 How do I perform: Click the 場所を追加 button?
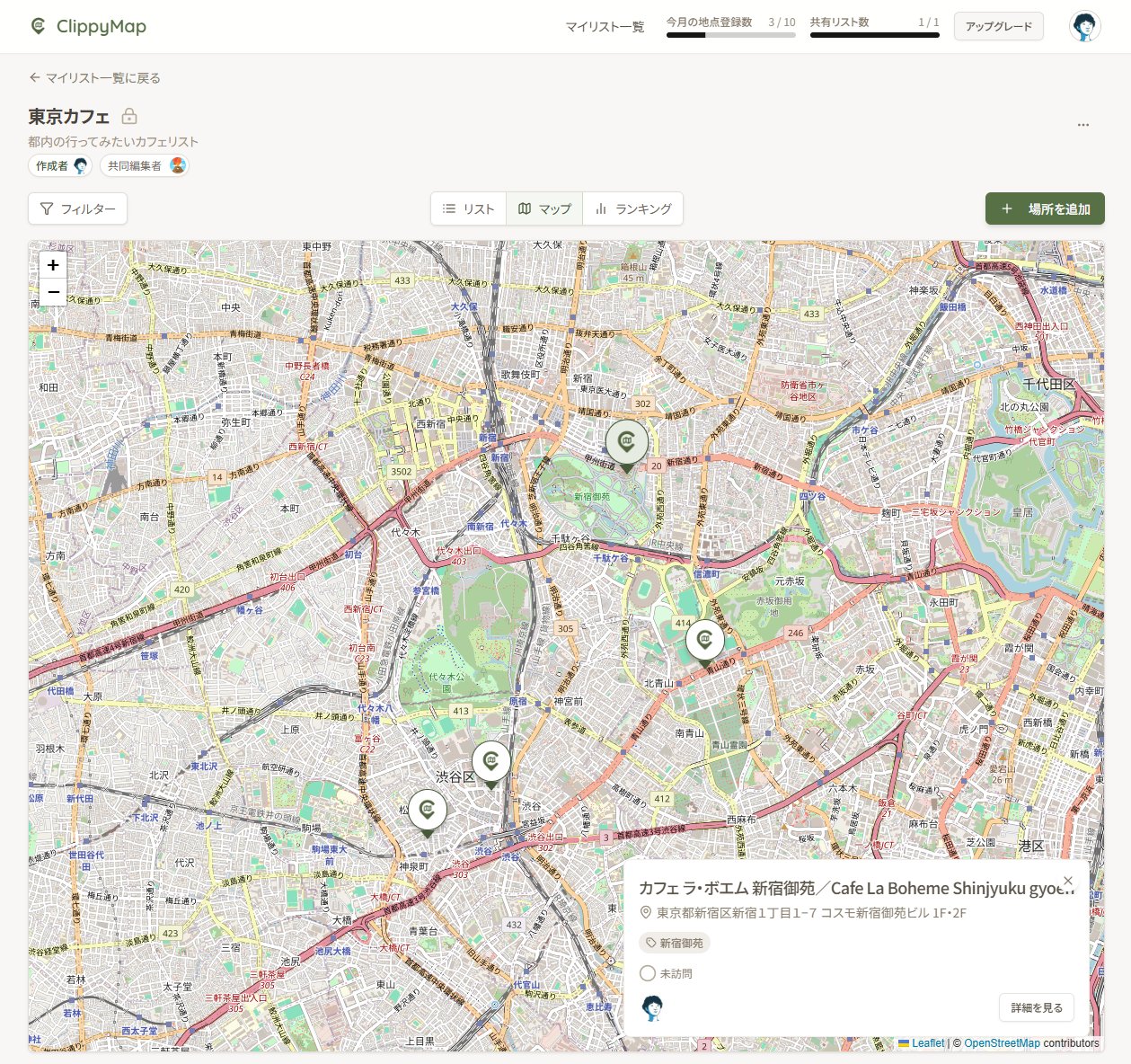(x=1045, y=208)
